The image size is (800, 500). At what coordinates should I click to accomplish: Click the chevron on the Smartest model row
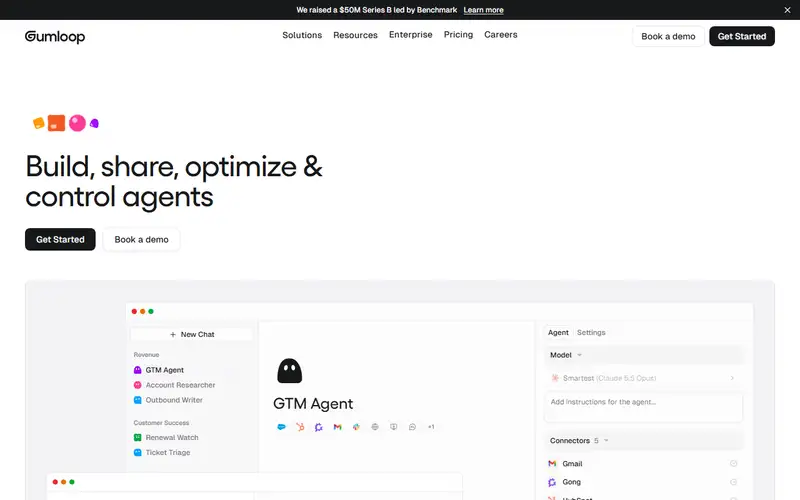732,378
